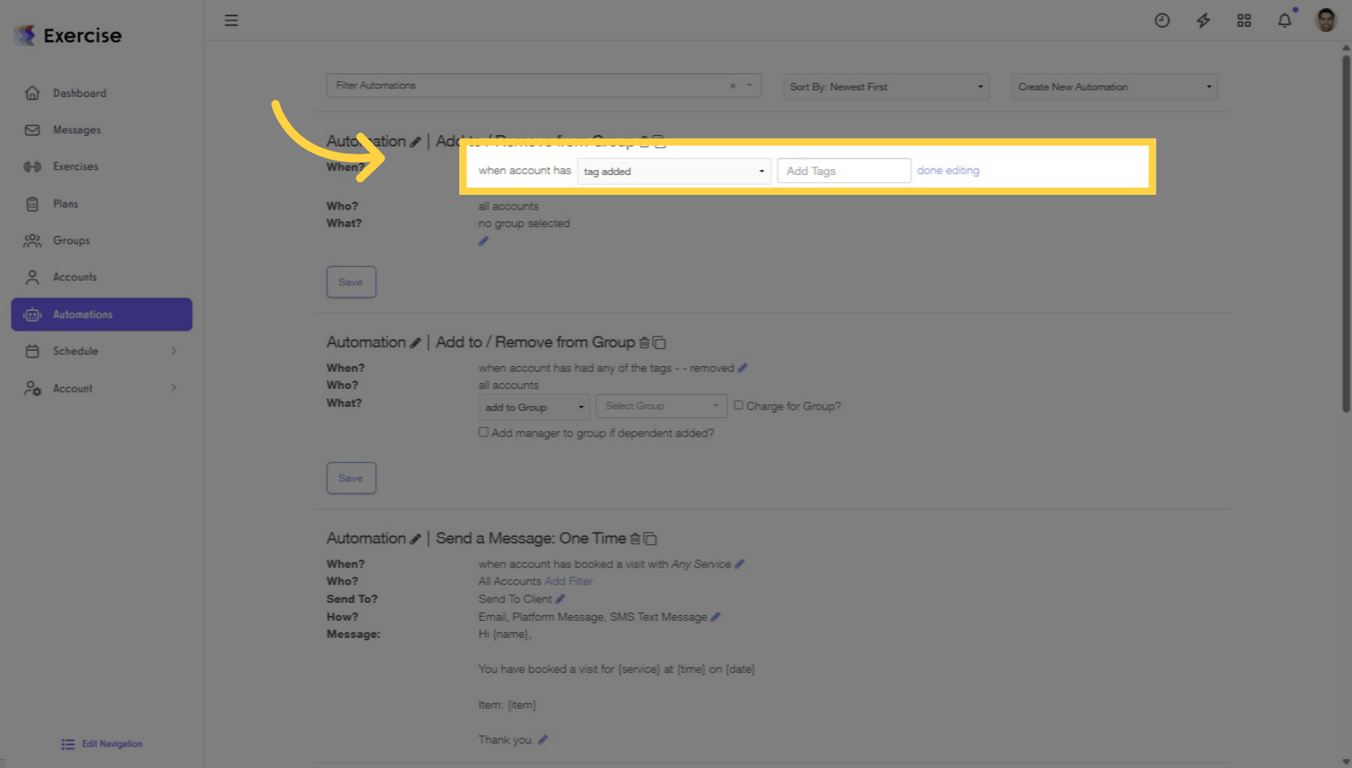
Task: Click done editing link
Action: coord(947,170)
